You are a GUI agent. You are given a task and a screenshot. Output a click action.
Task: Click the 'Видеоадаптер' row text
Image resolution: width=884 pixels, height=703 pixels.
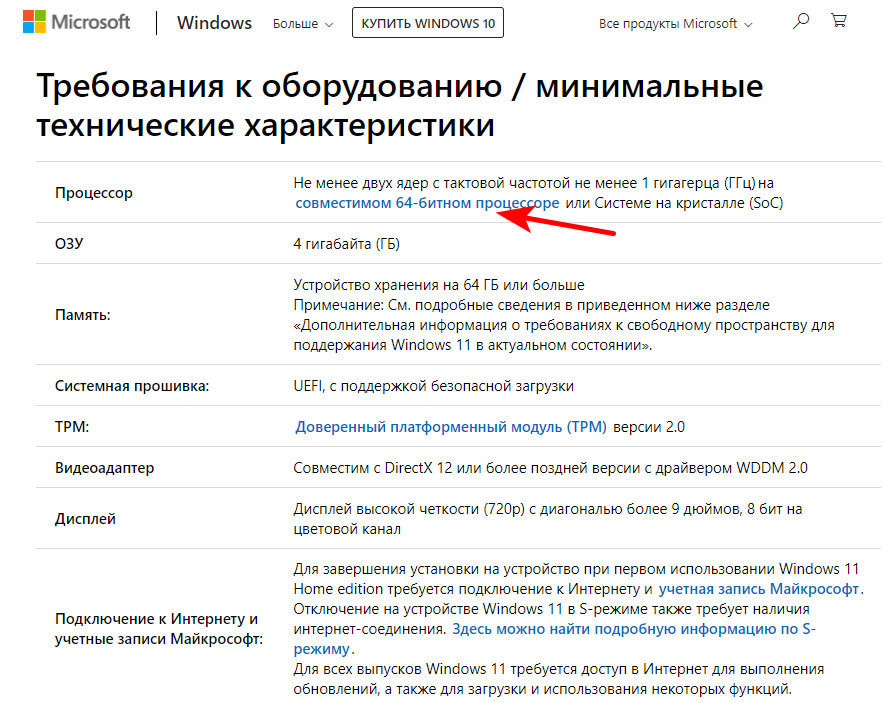105,468
